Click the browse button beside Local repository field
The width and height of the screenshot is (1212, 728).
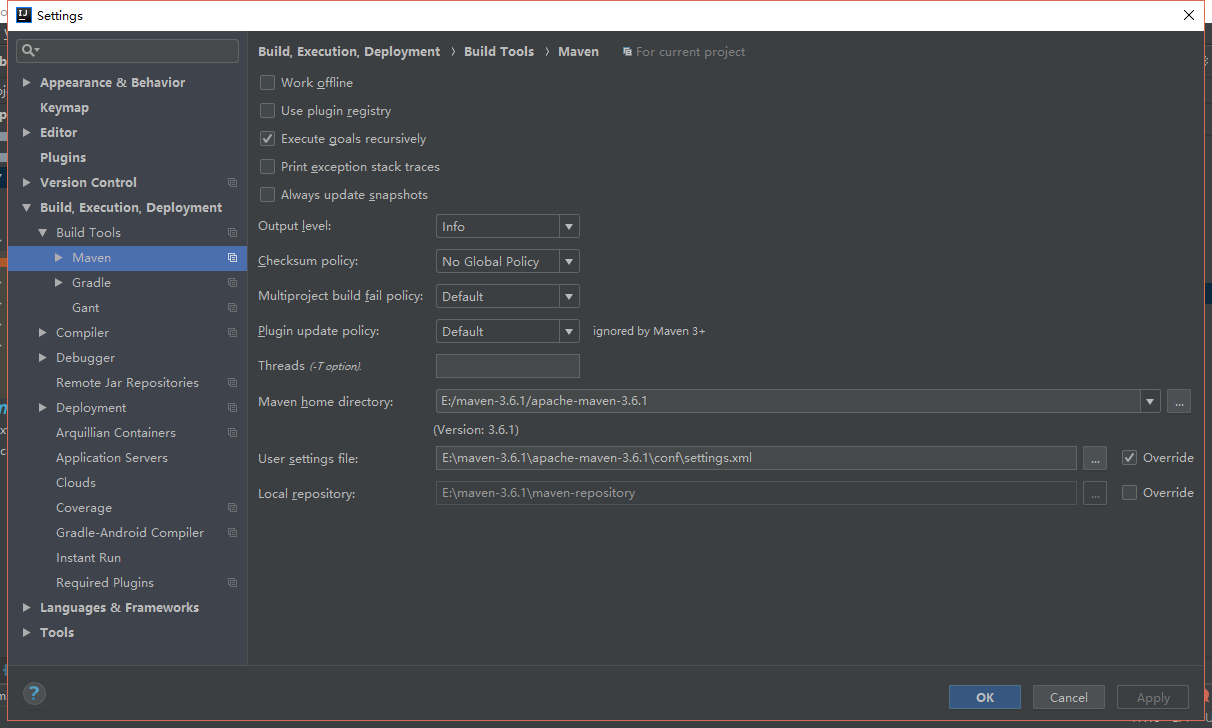pyautogui.click(x=1095, y=492)
